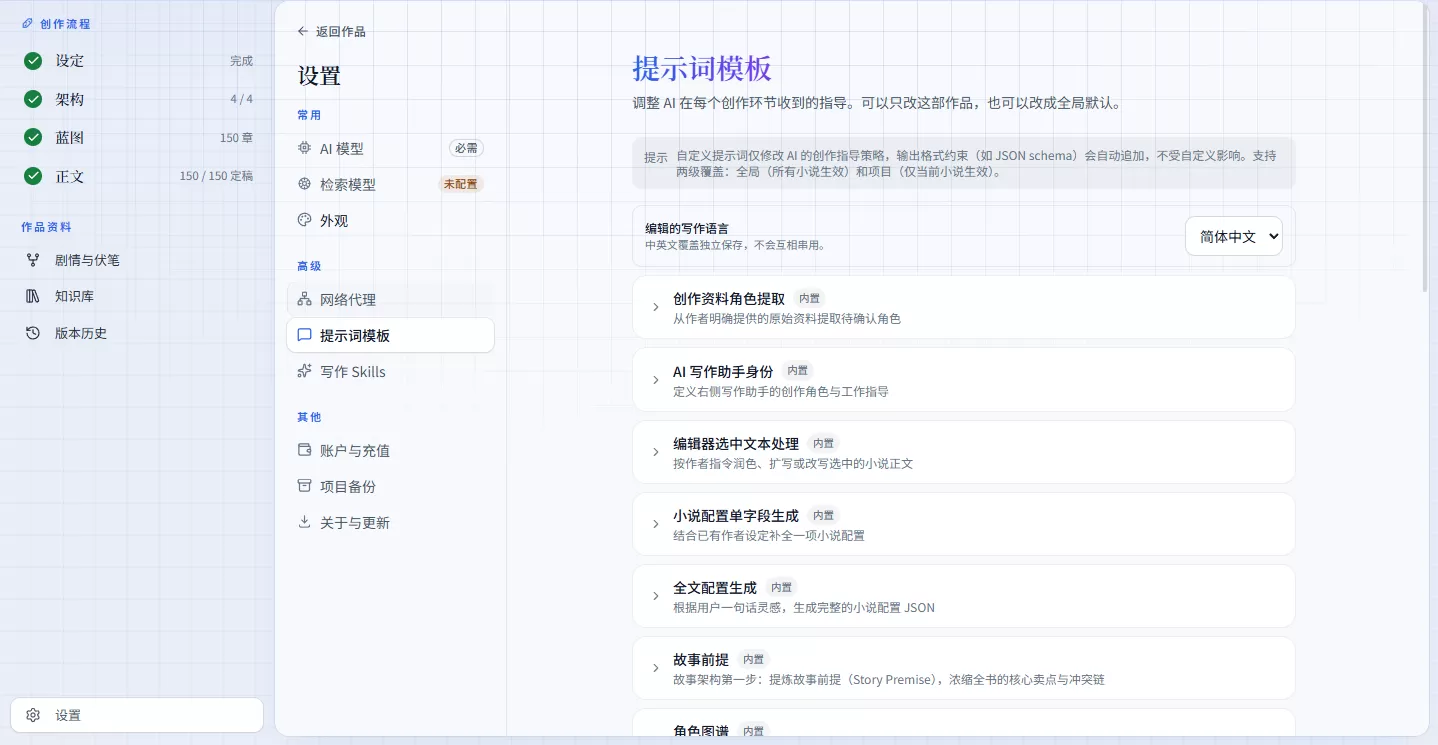1438x745 pixels.
Task: Click the 未配置 badge next to 检索模型
Action: 460,184
